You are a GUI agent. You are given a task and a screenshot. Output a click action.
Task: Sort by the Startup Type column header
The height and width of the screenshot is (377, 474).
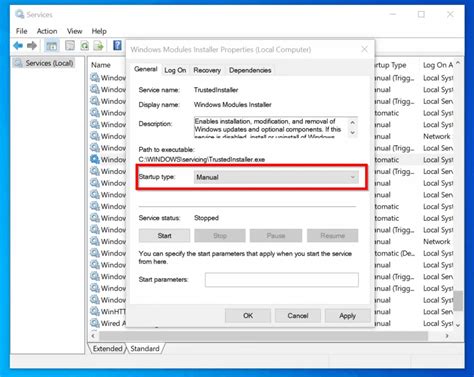[390, 65]
